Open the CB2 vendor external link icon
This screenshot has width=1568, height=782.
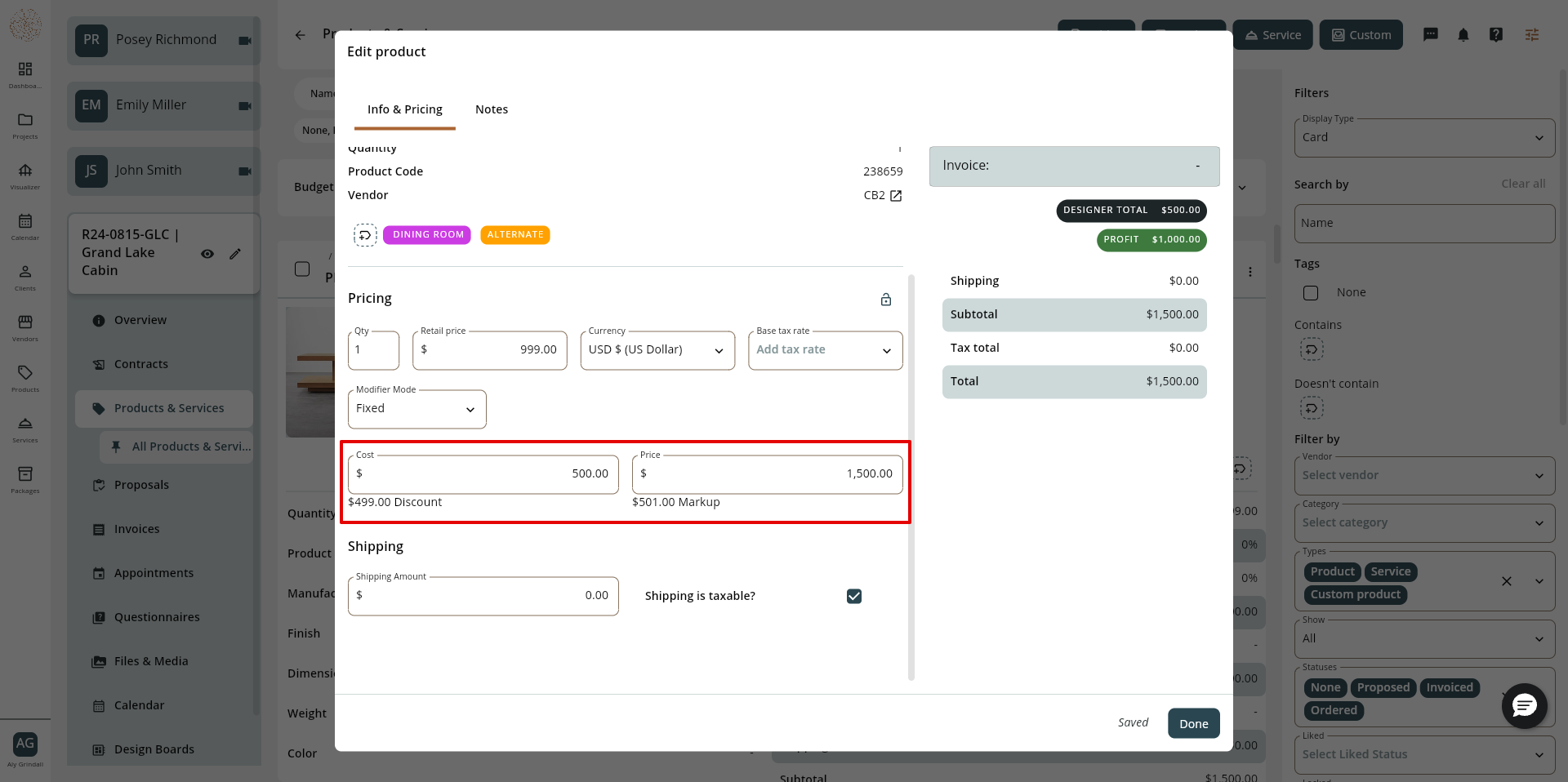point(896,196)
